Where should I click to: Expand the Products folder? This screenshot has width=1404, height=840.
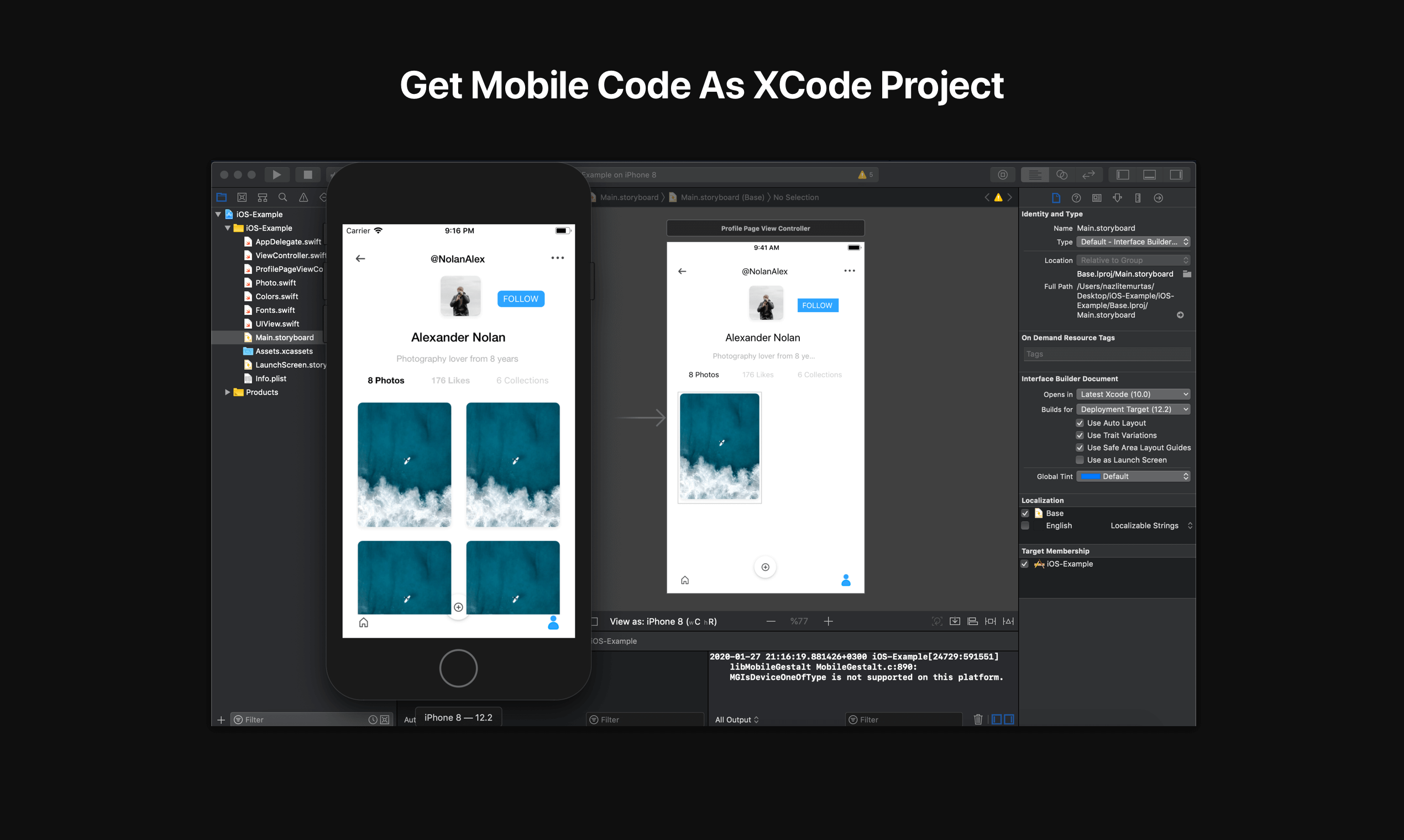click(228, 392)
